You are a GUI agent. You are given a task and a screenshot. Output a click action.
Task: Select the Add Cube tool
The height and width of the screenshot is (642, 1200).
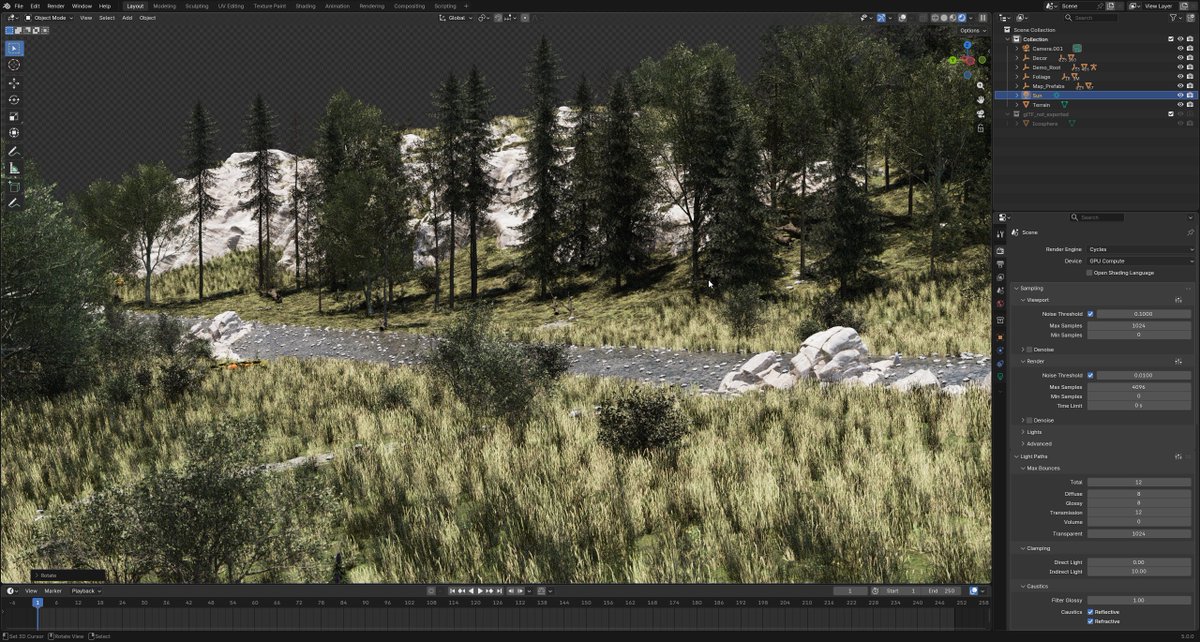(x=14, y=186)
